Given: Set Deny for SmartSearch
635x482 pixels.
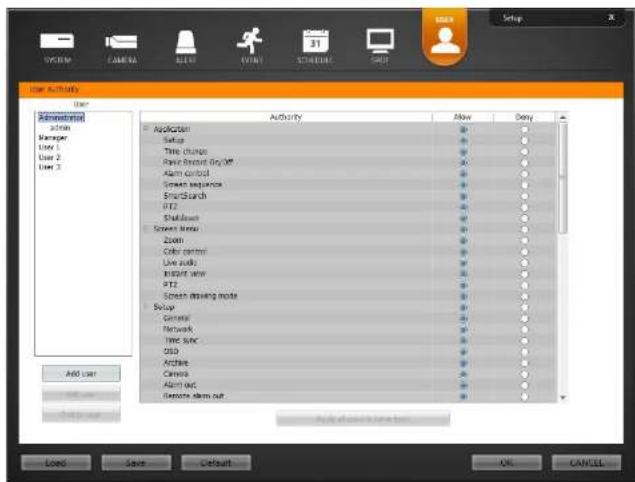Looking at the screenshot, I should point(524,196).
